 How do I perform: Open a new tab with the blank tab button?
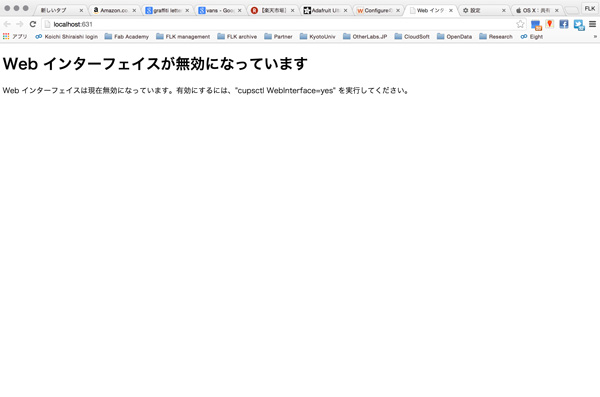tap(571, 10)
